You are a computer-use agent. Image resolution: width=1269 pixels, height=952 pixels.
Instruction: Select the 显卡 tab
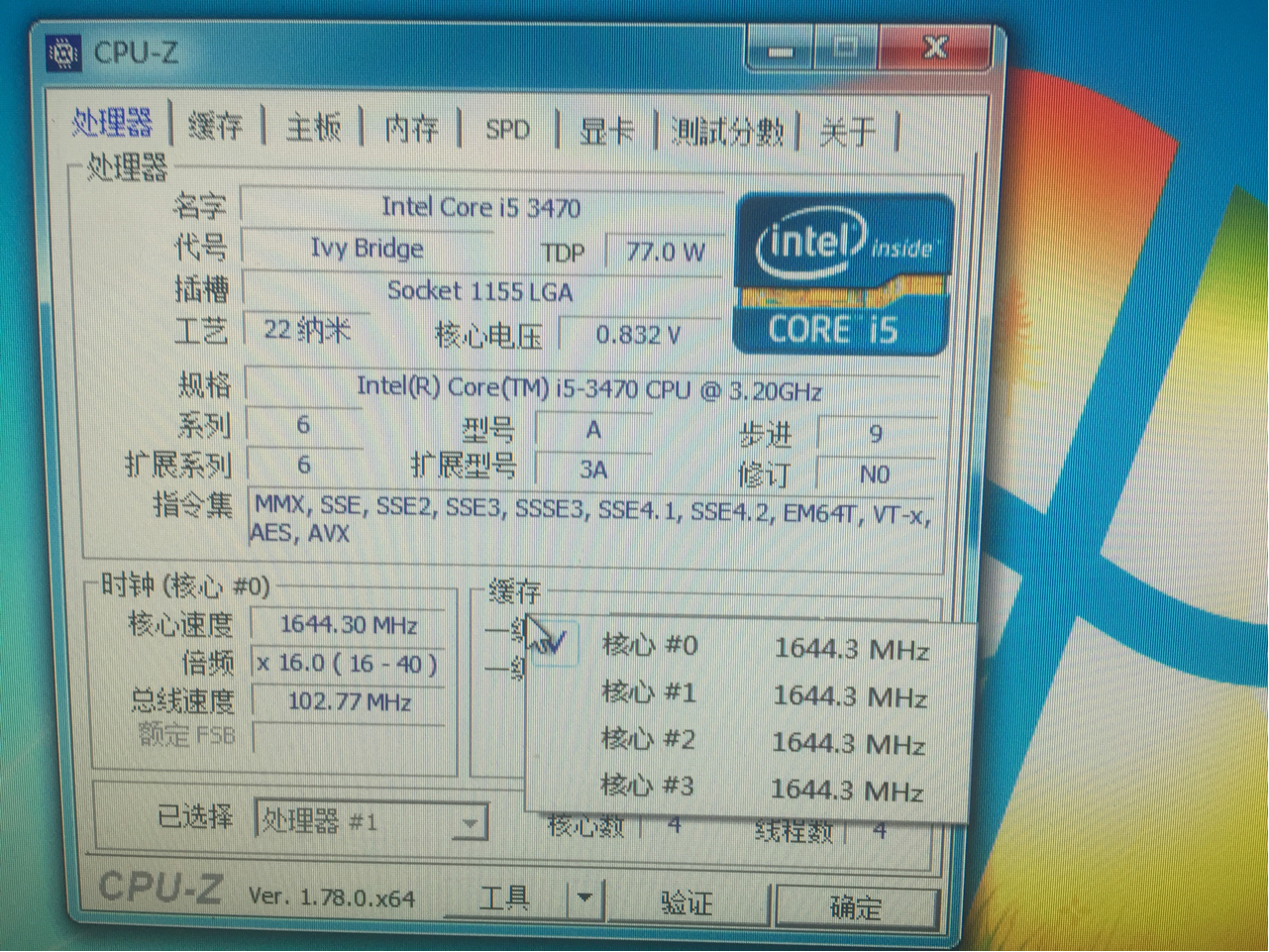pyautogui.click(x=605, y=131)
